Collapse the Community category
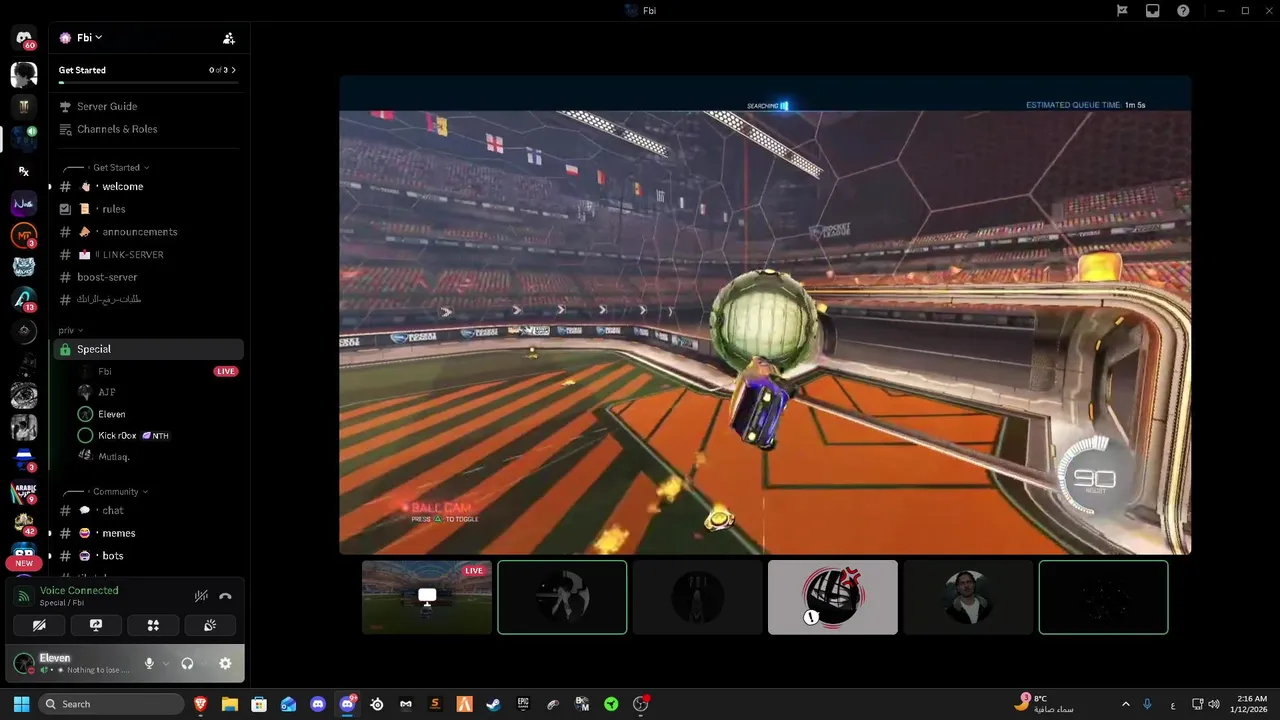The image size is (1280, 720). pyautogui.click(x=119, y=491)
